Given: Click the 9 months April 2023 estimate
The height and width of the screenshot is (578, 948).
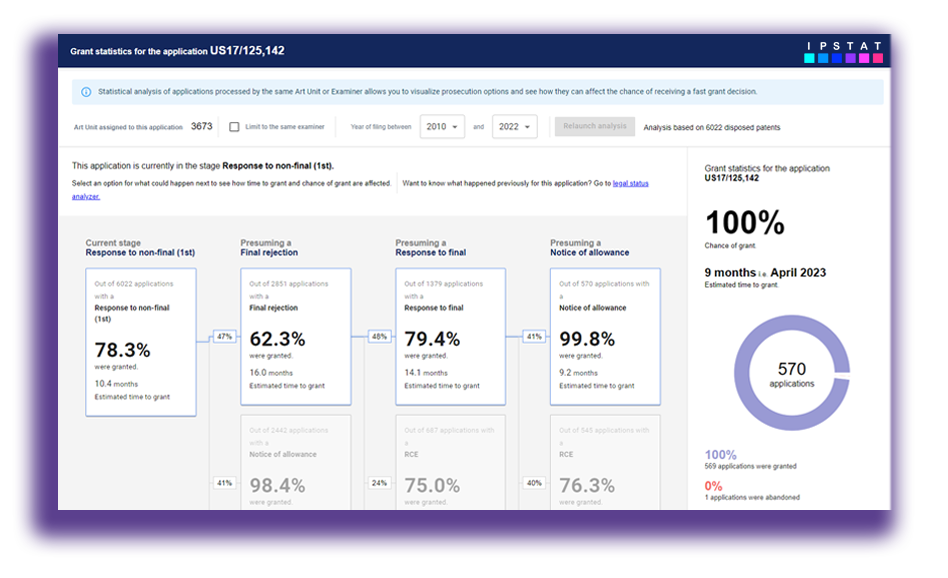Looking at the screenshot, I should (x=765, y=273).
